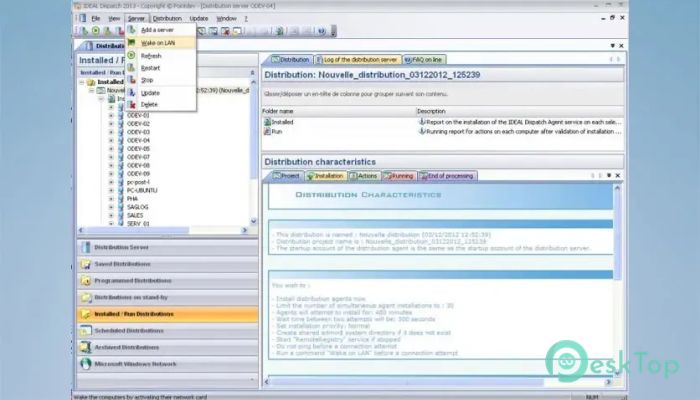Click the toolbar icon with red X mark

[x=225, y=31]
